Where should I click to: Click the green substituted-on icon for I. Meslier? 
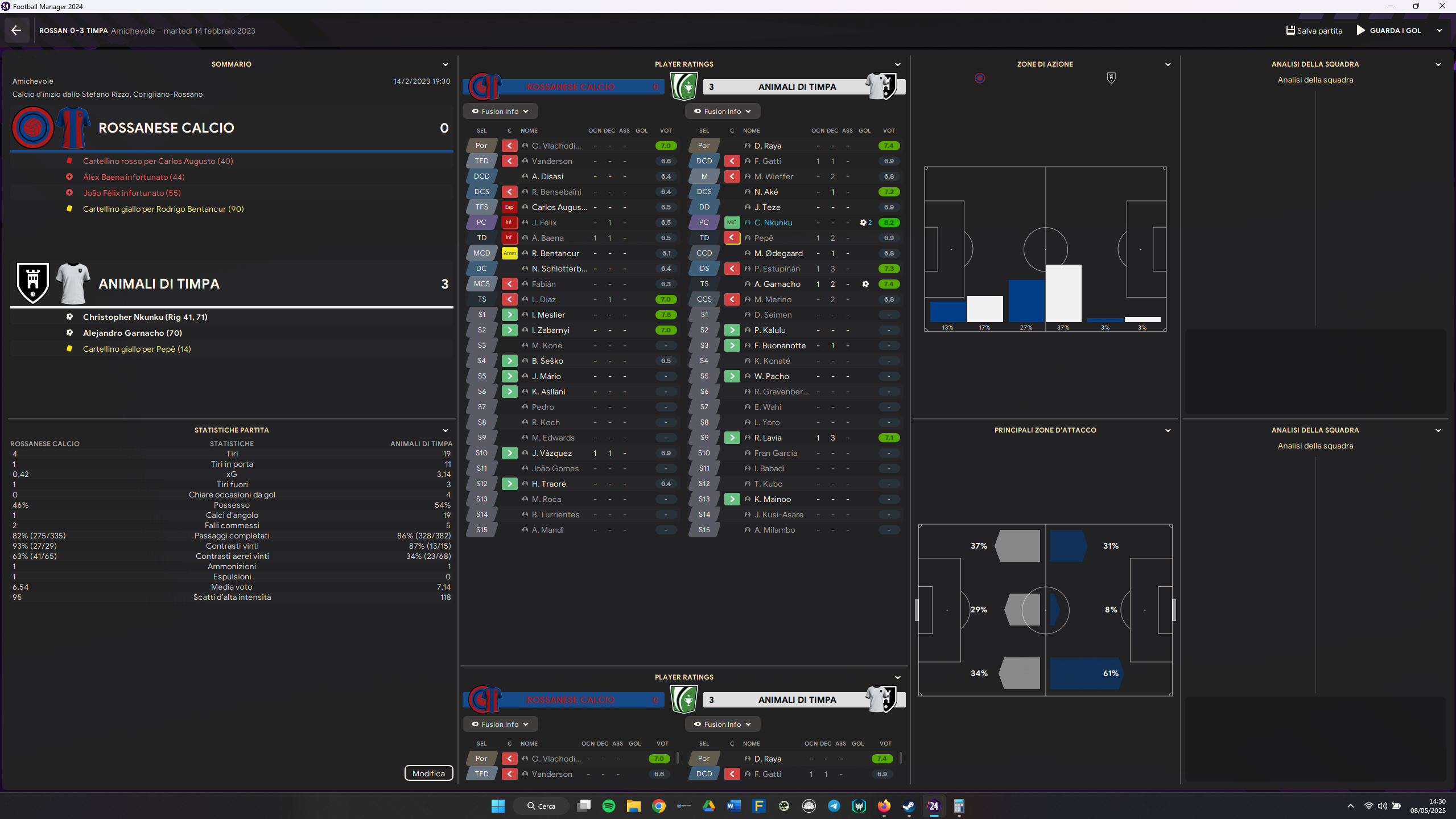click(509, 315)
